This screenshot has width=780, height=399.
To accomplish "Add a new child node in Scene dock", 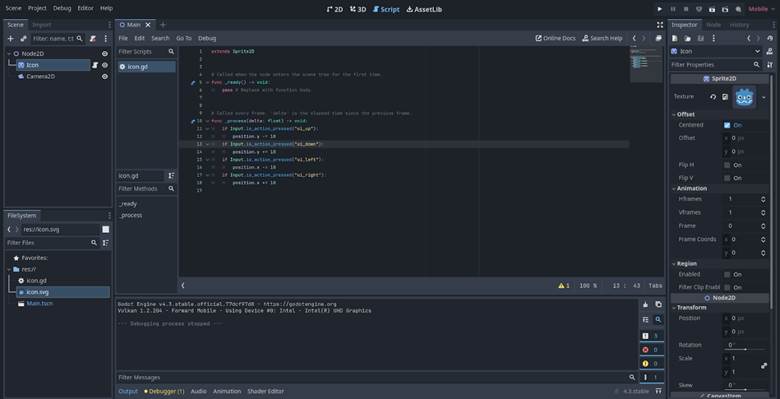I will pos(10,38).
